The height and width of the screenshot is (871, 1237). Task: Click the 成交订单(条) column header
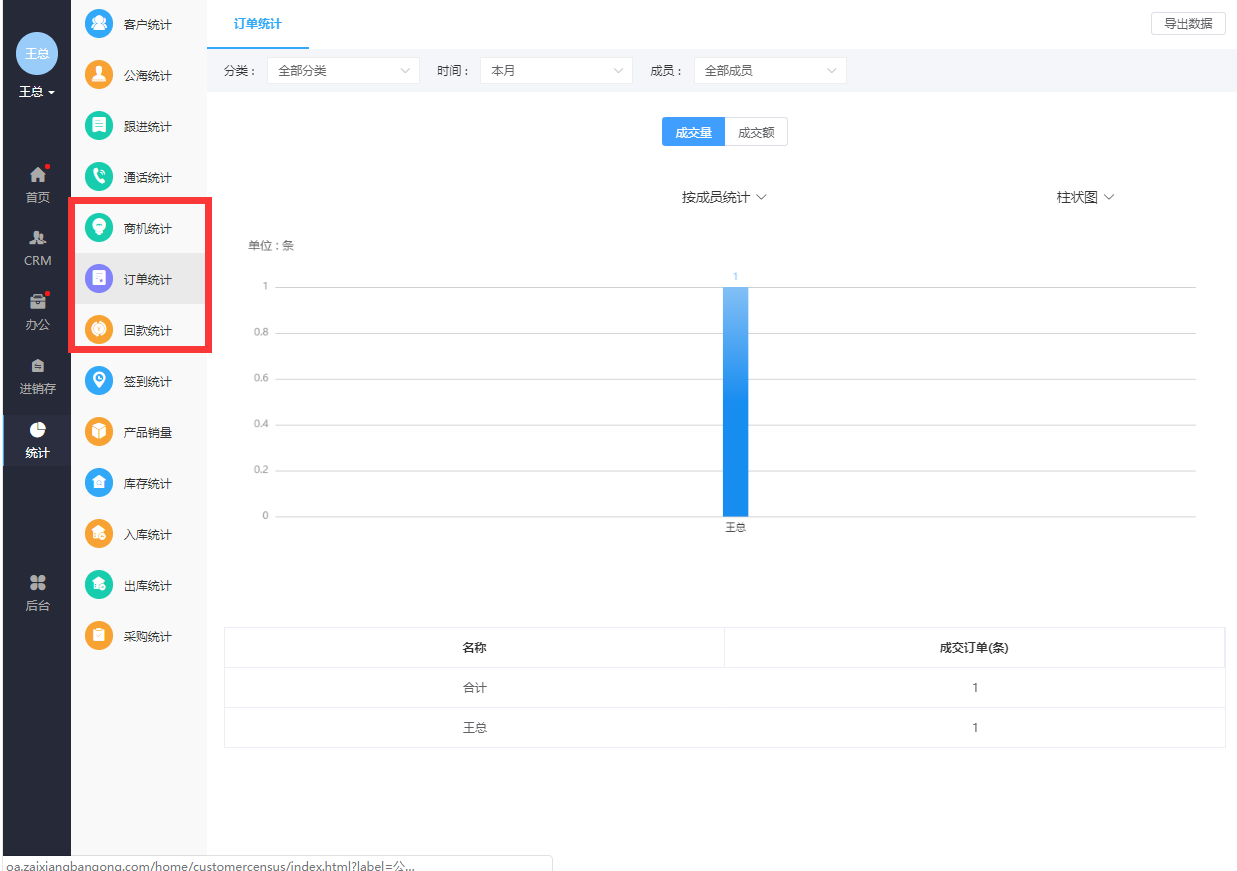(974, 648)
